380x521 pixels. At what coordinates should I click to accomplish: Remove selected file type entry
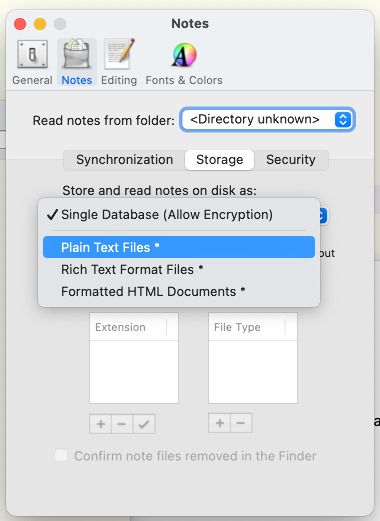point(241,423)
